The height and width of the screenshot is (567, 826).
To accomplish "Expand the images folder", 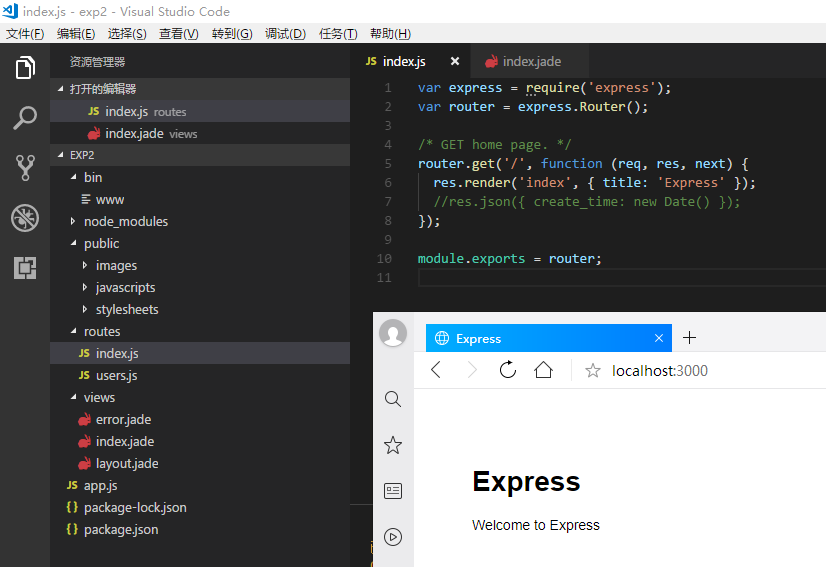I will tap(116, 265).
